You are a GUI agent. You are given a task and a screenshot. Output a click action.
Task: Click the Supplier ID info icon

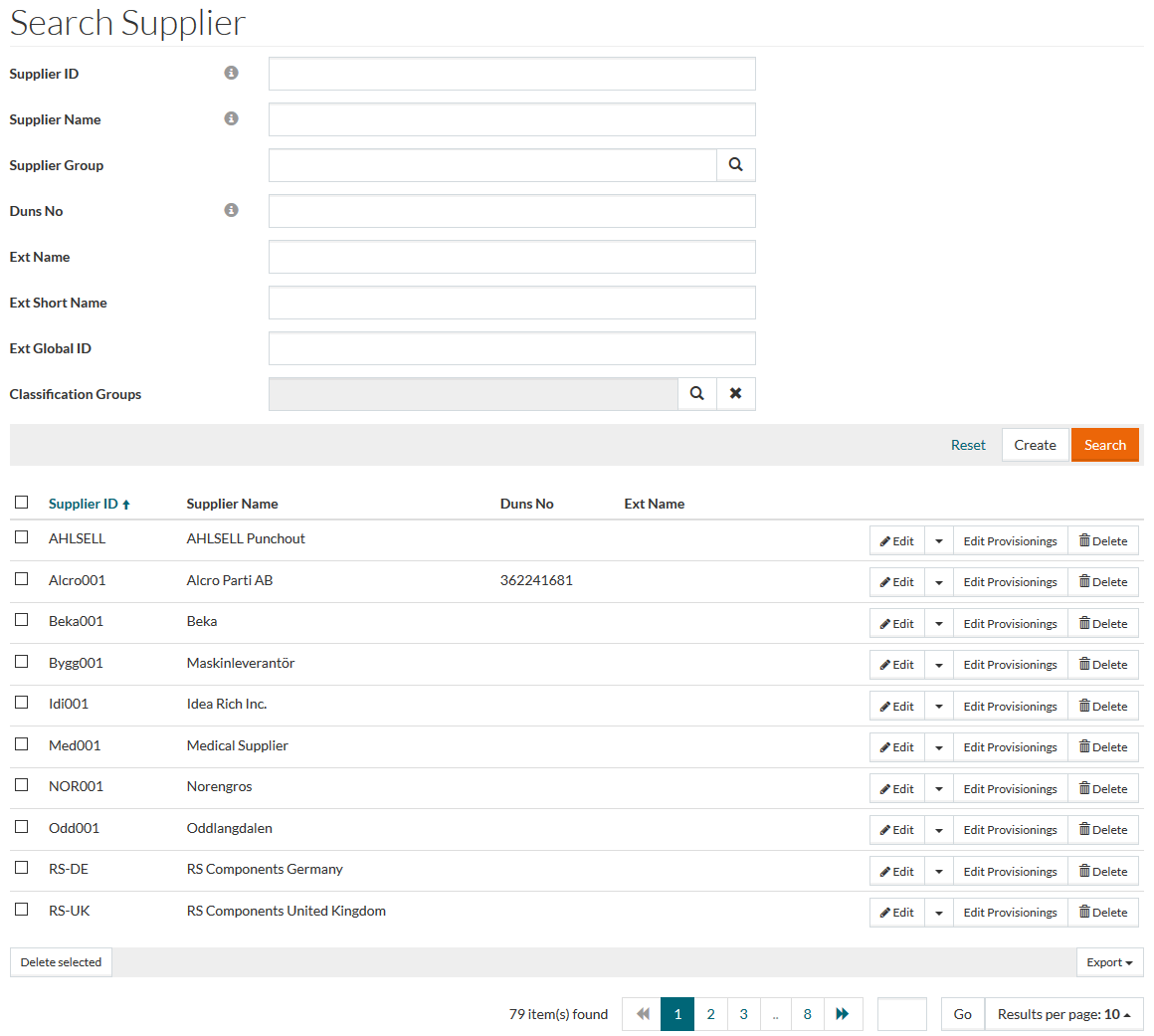tap(231, 73)
